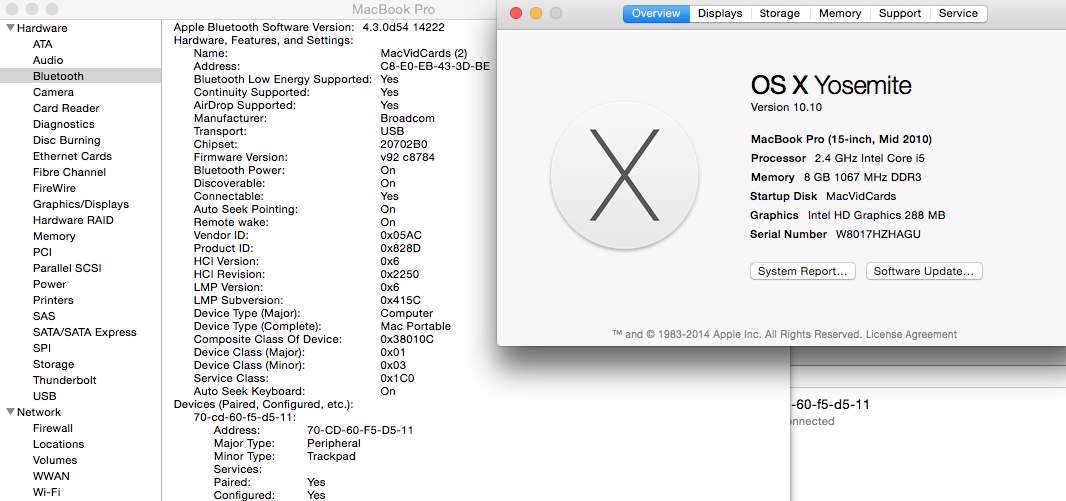Image resolution: width=1066 pixels, height=501 pixels.
Task: Select Locations under Network
Action: pos(58,445)
